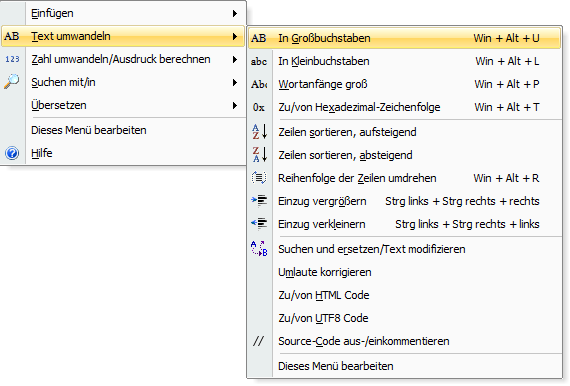Click the A-Z ascending sort icon
This screenshot has height=386, width=570.
point(260,132)
